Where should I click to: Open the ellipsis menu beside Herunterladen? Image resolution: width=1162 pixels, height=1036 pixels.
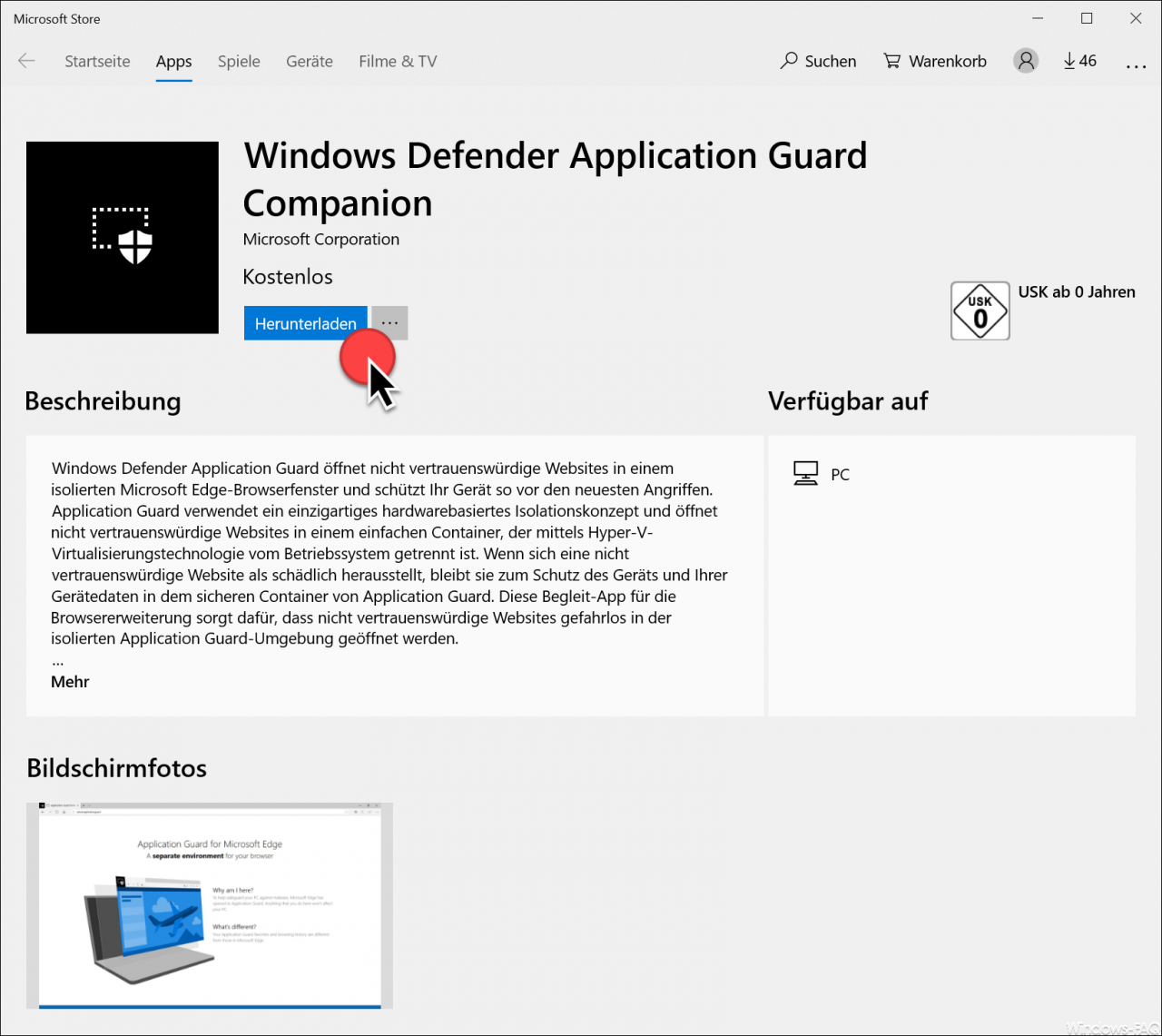pyautogui.click(x=389, y=323)
